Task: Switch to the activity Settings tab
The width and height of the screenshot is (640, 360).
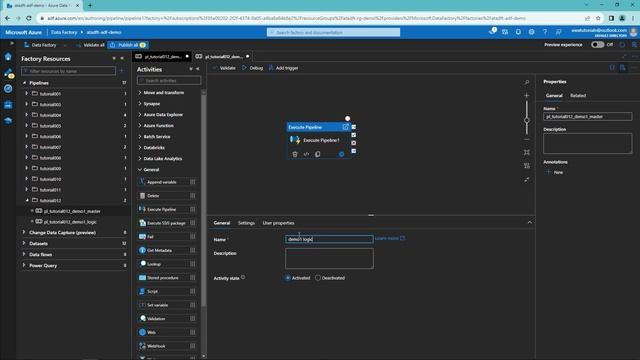Action: 246,223
